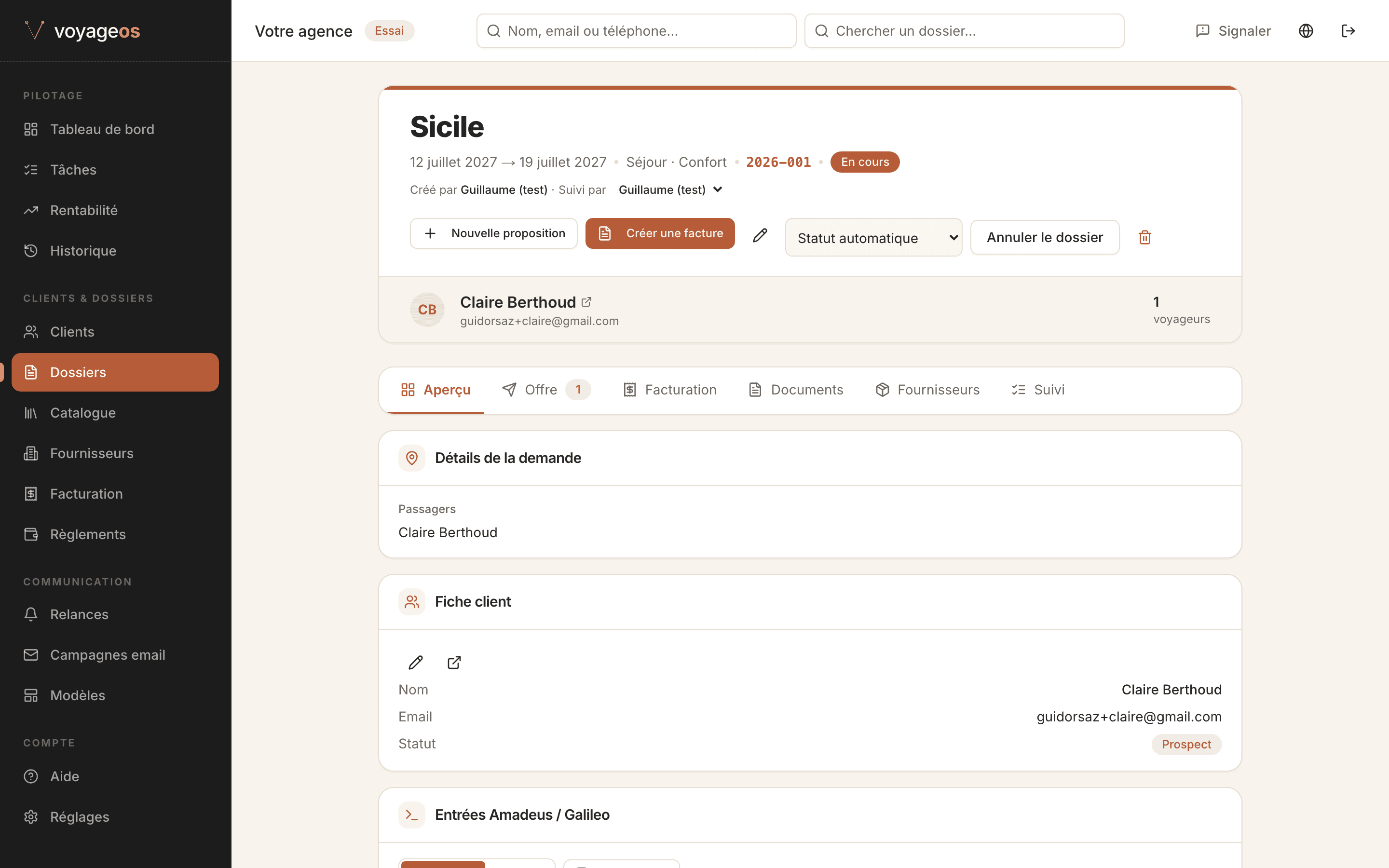Screen dimensions: 1389x868
Task: Switch to the Offre tab
Action: 546,390
